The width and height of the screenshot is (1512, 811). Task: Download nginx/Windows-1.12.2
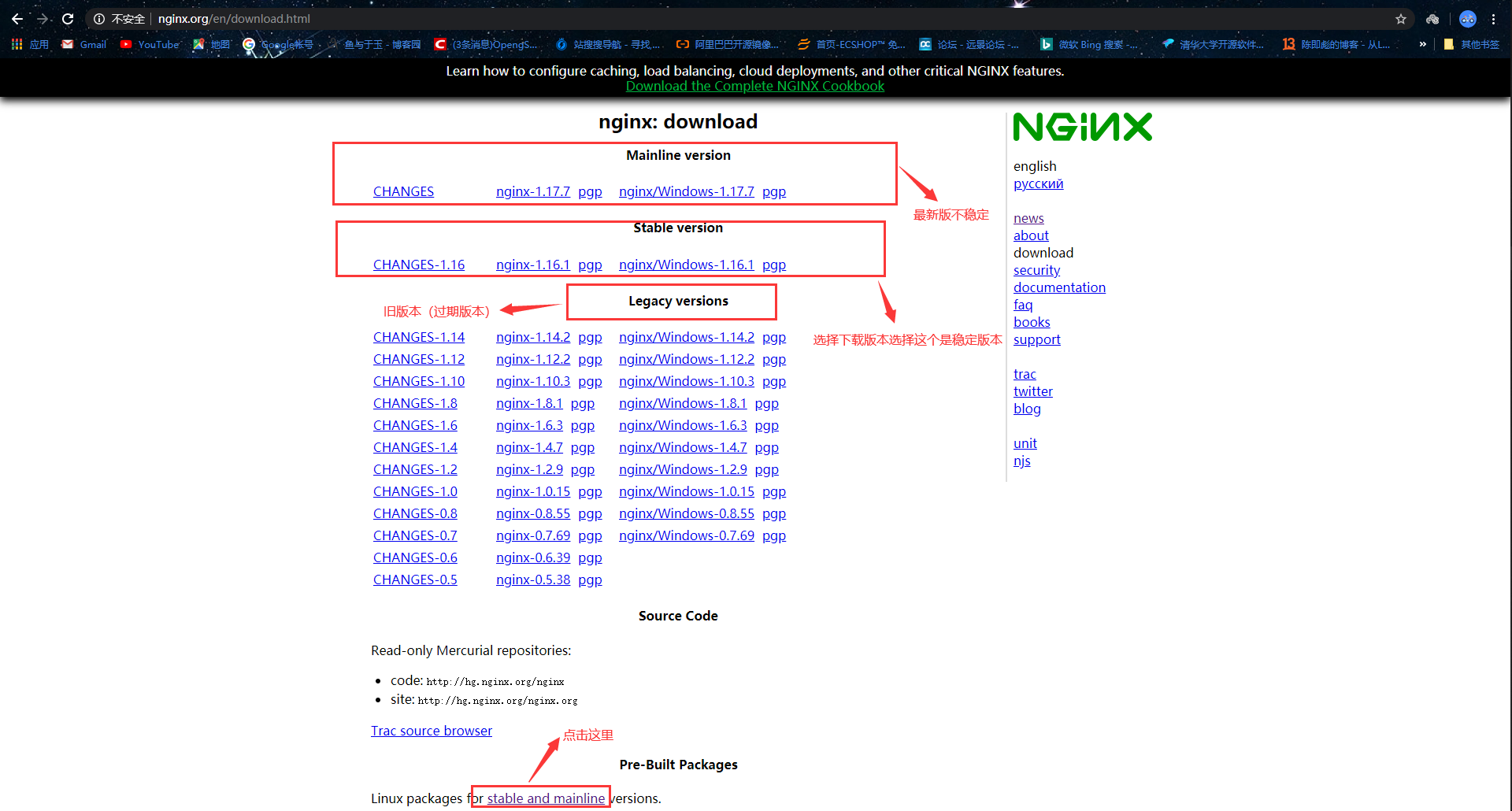coord(687,359)
